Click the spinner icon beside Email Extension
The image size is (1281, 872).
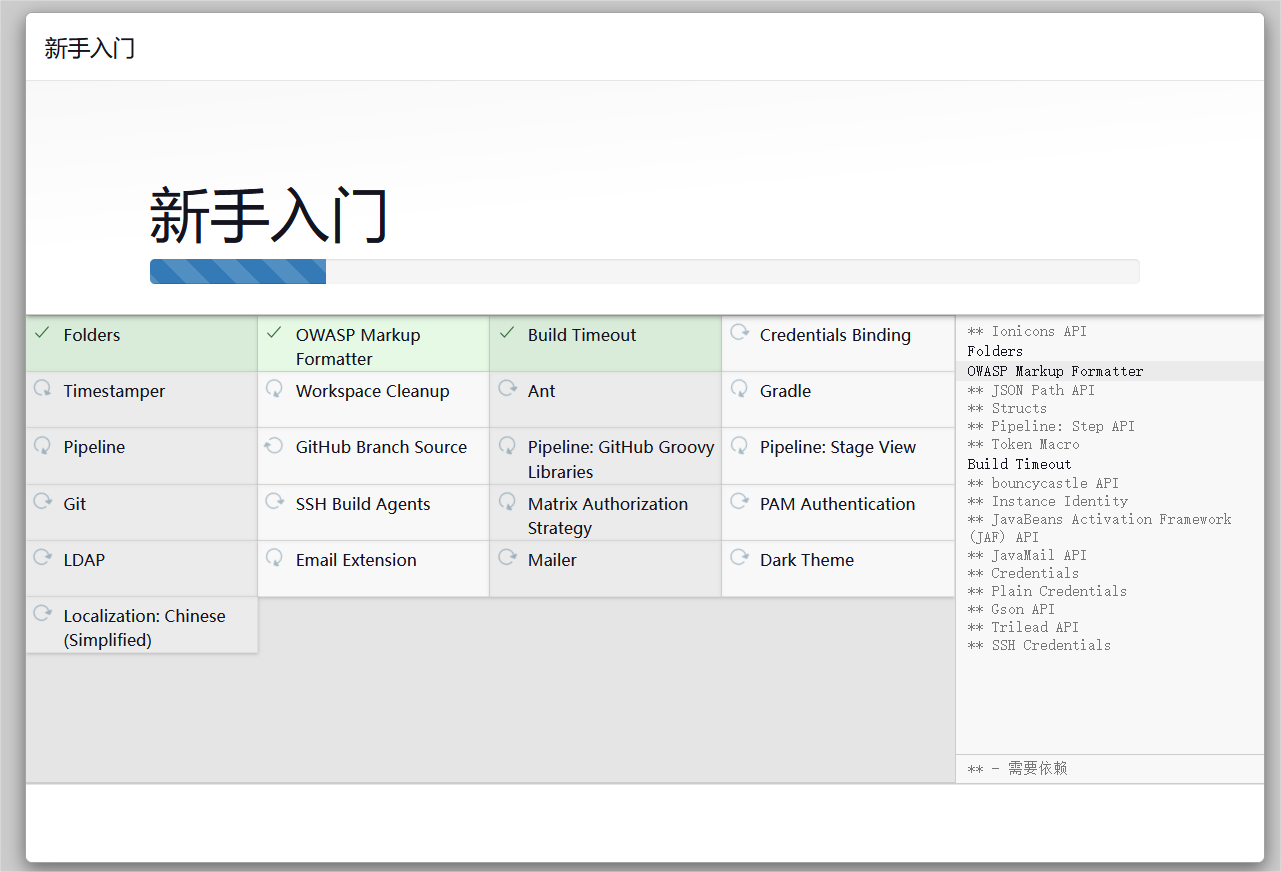pyautogui.click(x=275, y=557)
